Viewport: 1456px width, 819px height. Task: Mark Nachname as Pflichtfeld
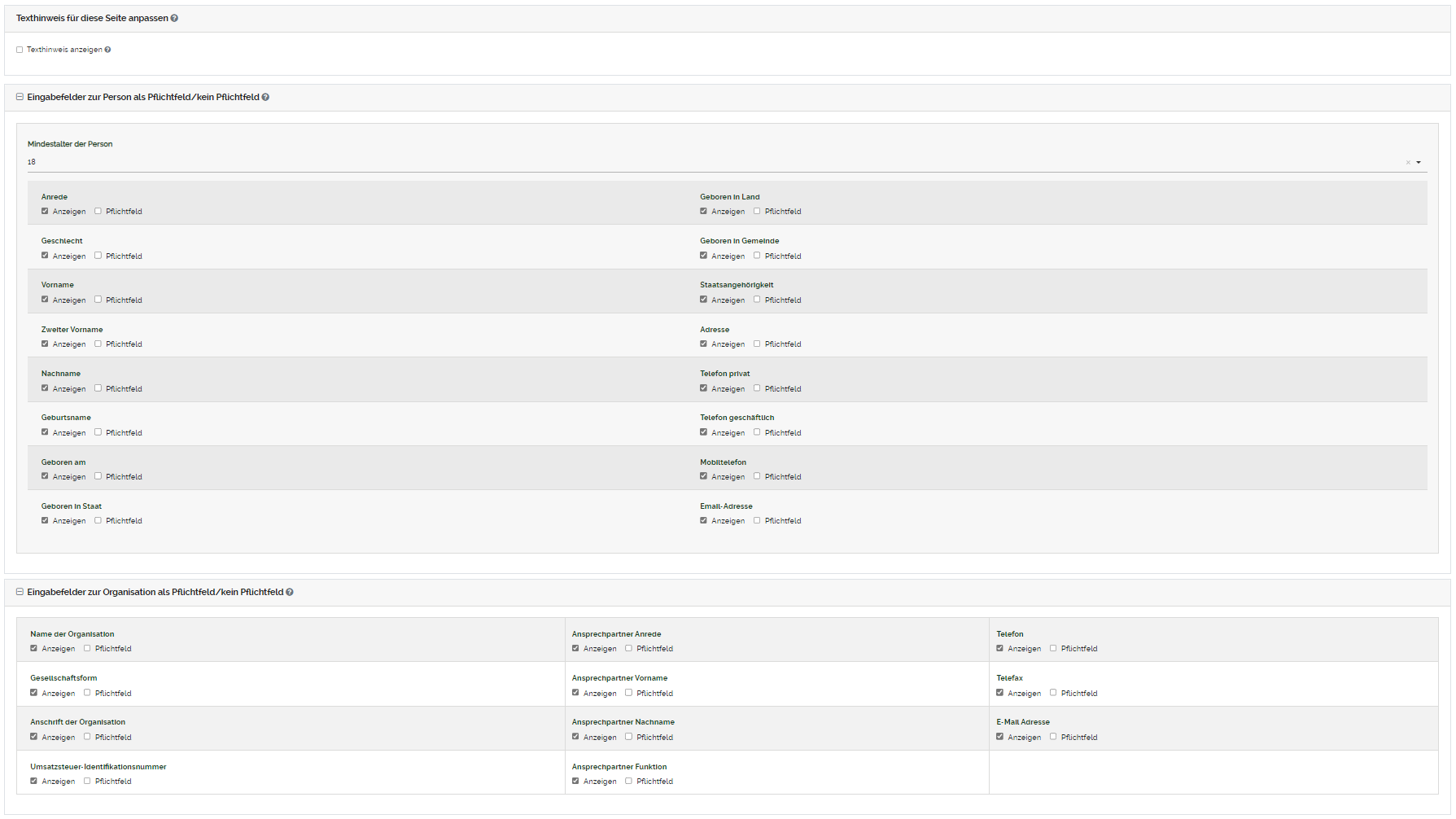[98, 388]
